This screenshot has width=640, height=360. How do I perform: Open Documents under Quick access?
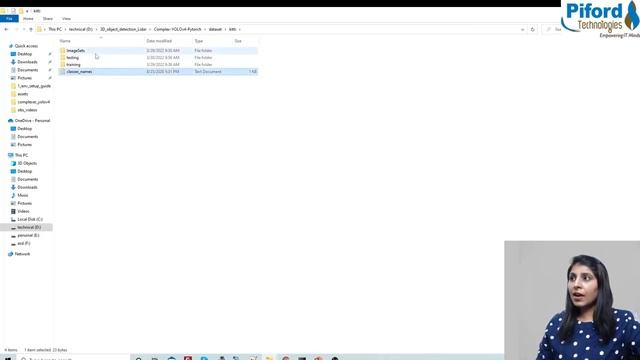coord(27,70)
